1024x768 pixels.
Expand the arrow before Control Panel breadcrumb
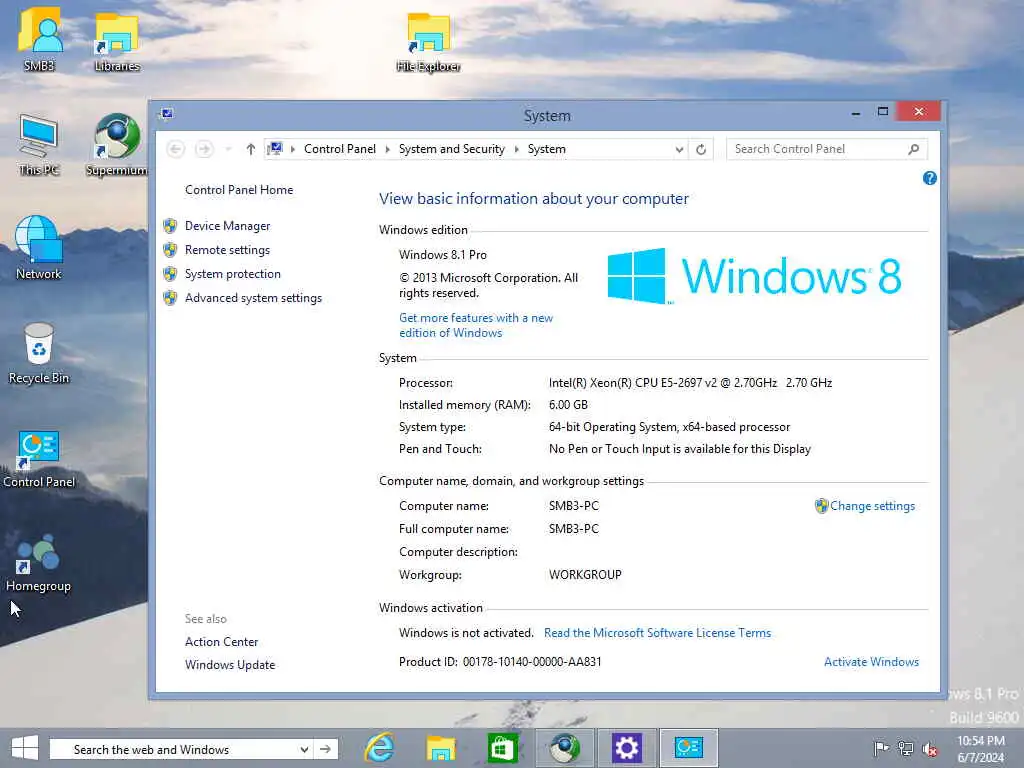pos(293,149)
